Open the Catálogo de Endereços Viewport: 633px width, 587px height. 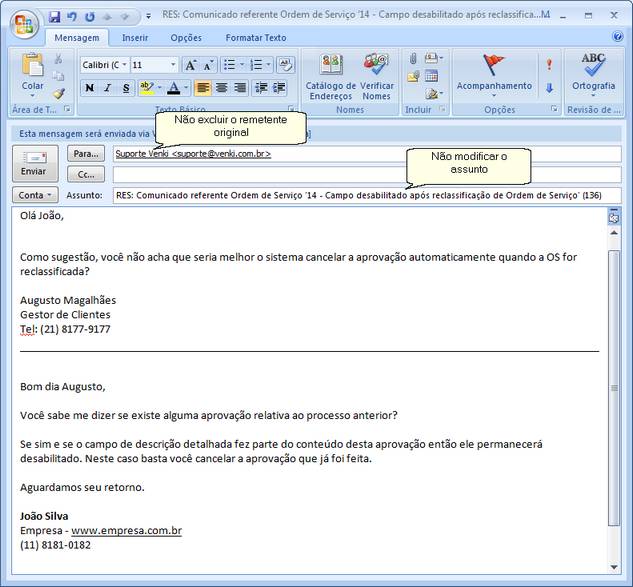point(331,77)
